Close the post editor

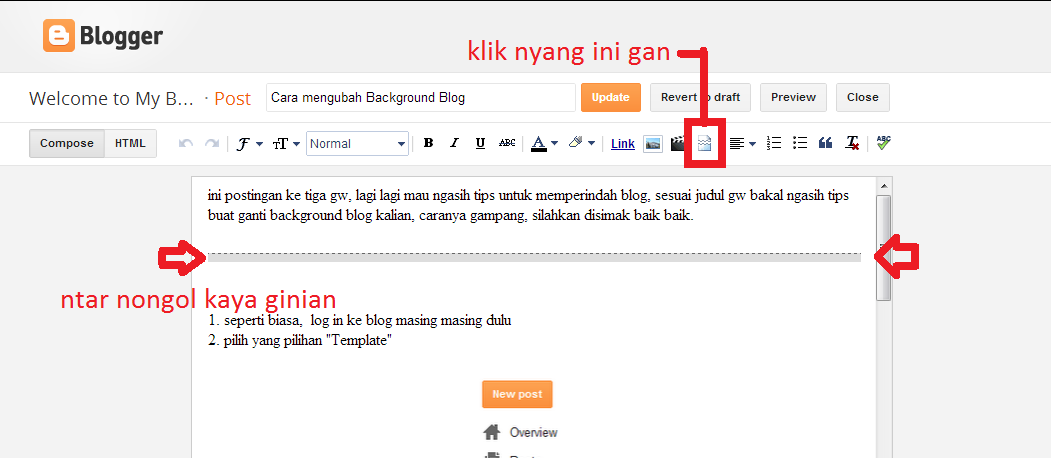pos(863,97)
